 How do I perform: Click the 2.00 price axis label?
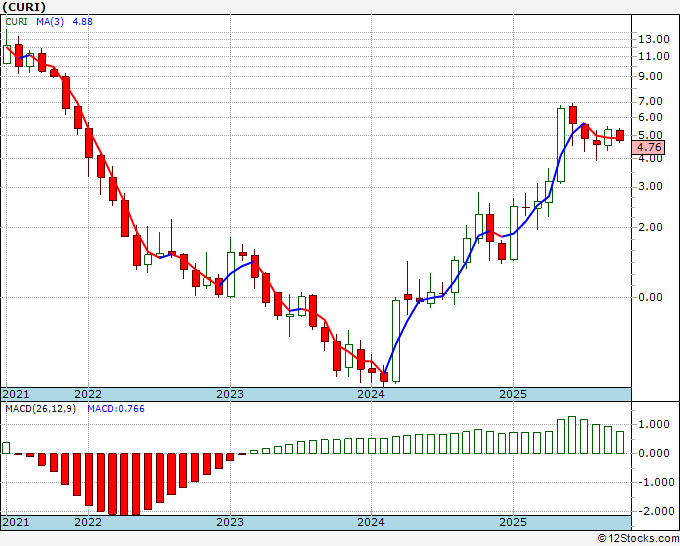650,227
